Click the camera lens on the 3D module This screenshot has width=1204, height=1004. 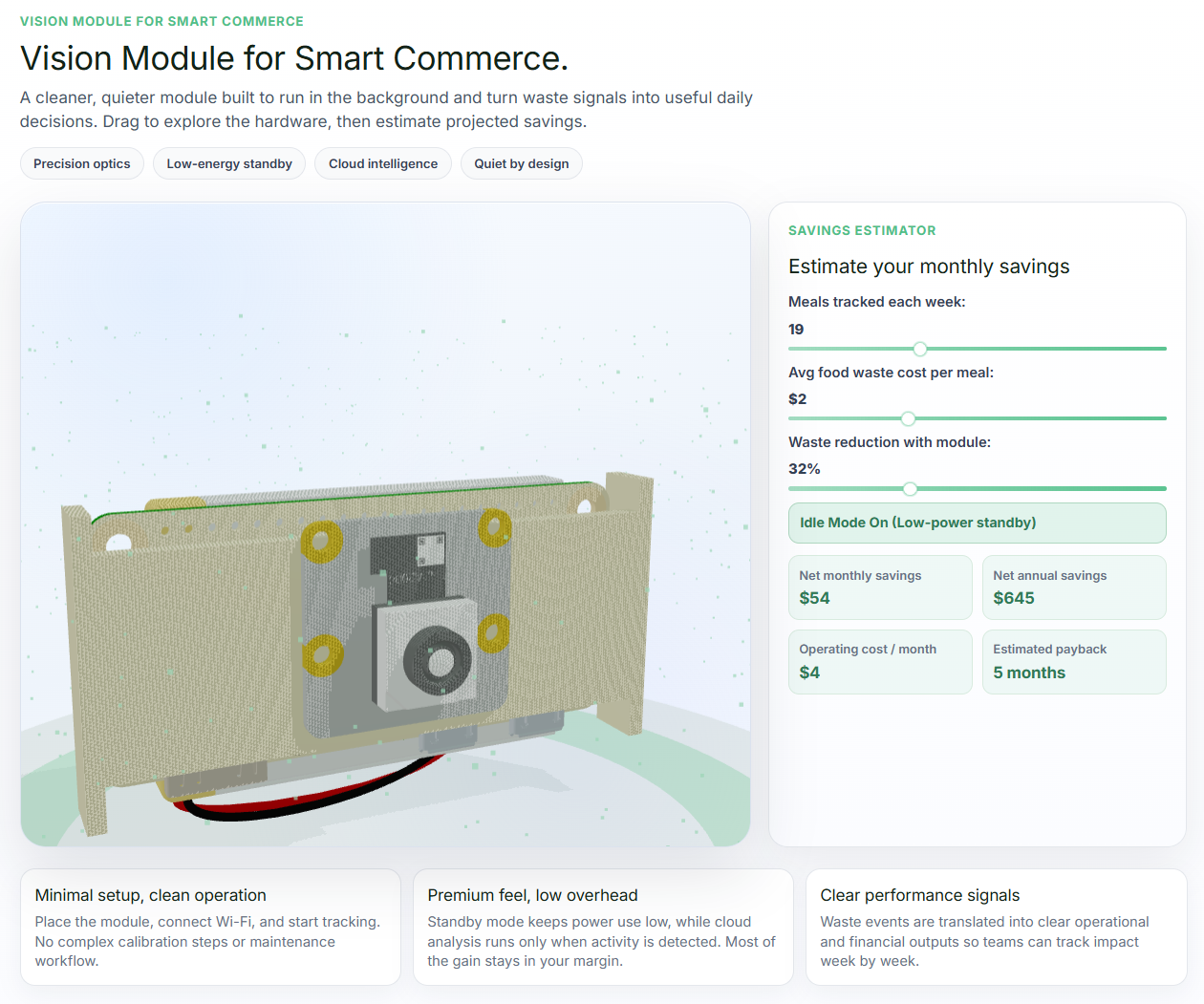pos(438,661)
